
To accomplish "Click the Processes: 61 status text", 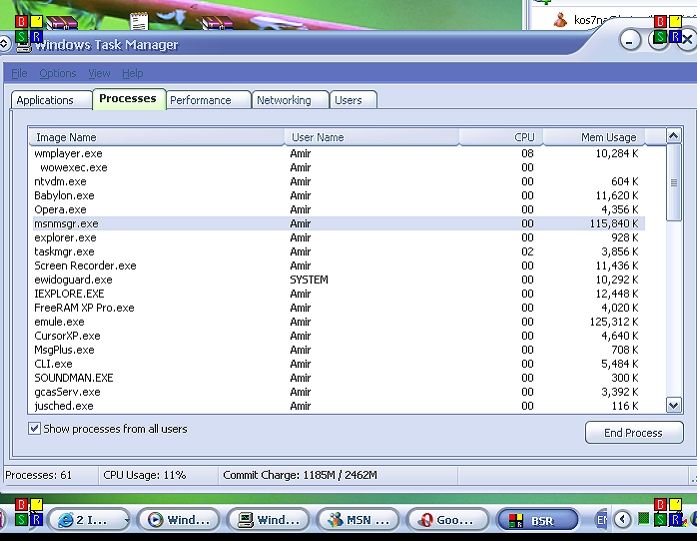I will (x=38, y=475).
